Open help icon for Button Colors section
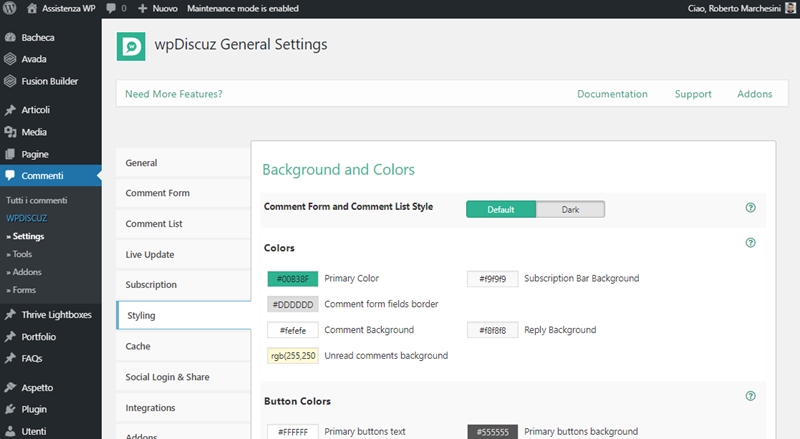The height and width of the screenshot is (439, 800). 751,396
